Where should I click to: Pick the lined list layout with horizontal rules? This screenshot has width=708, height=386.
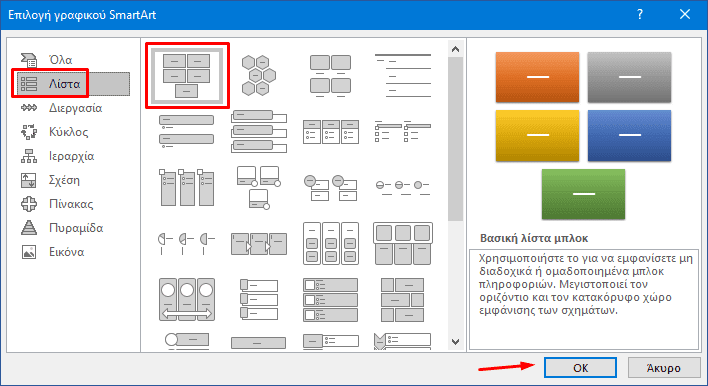[403, 75]
